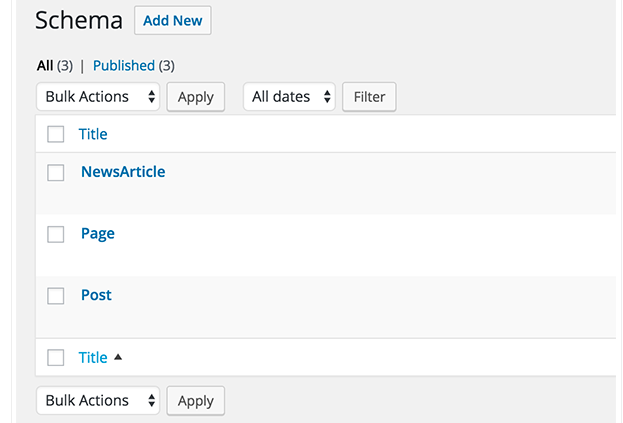
Task: Toggle the footer select-all checkbox
Action: pyautogui.click(x=56, y=358)
